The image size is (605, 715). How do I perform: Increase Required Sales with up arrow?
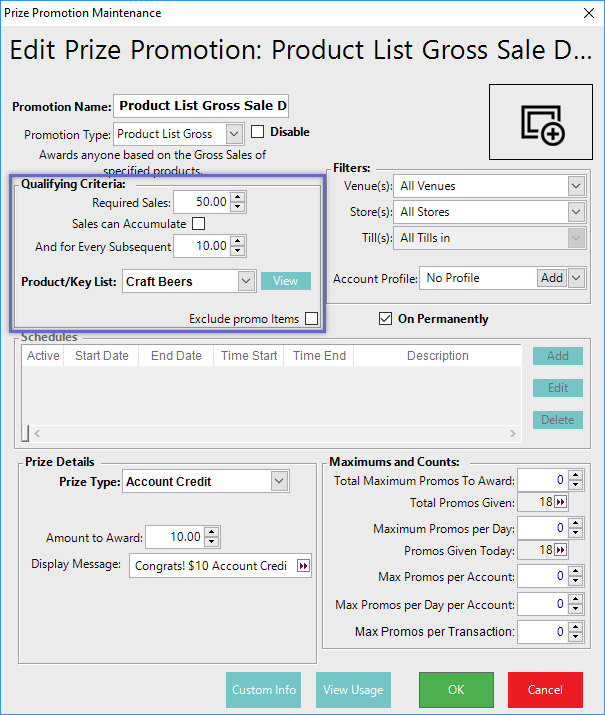237,198
